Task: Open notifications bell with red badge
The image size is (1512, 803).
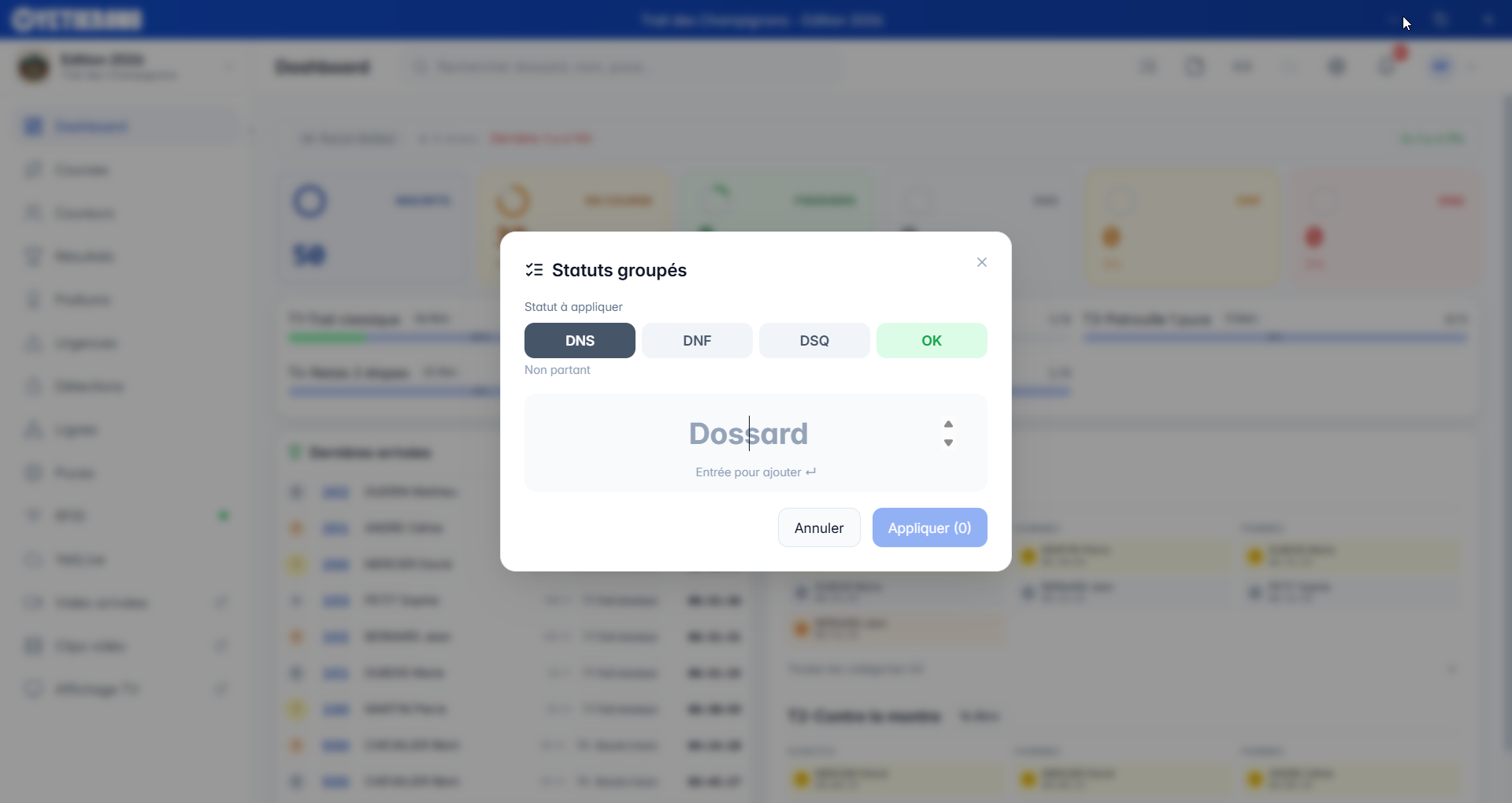Action: coord(1388,67)
